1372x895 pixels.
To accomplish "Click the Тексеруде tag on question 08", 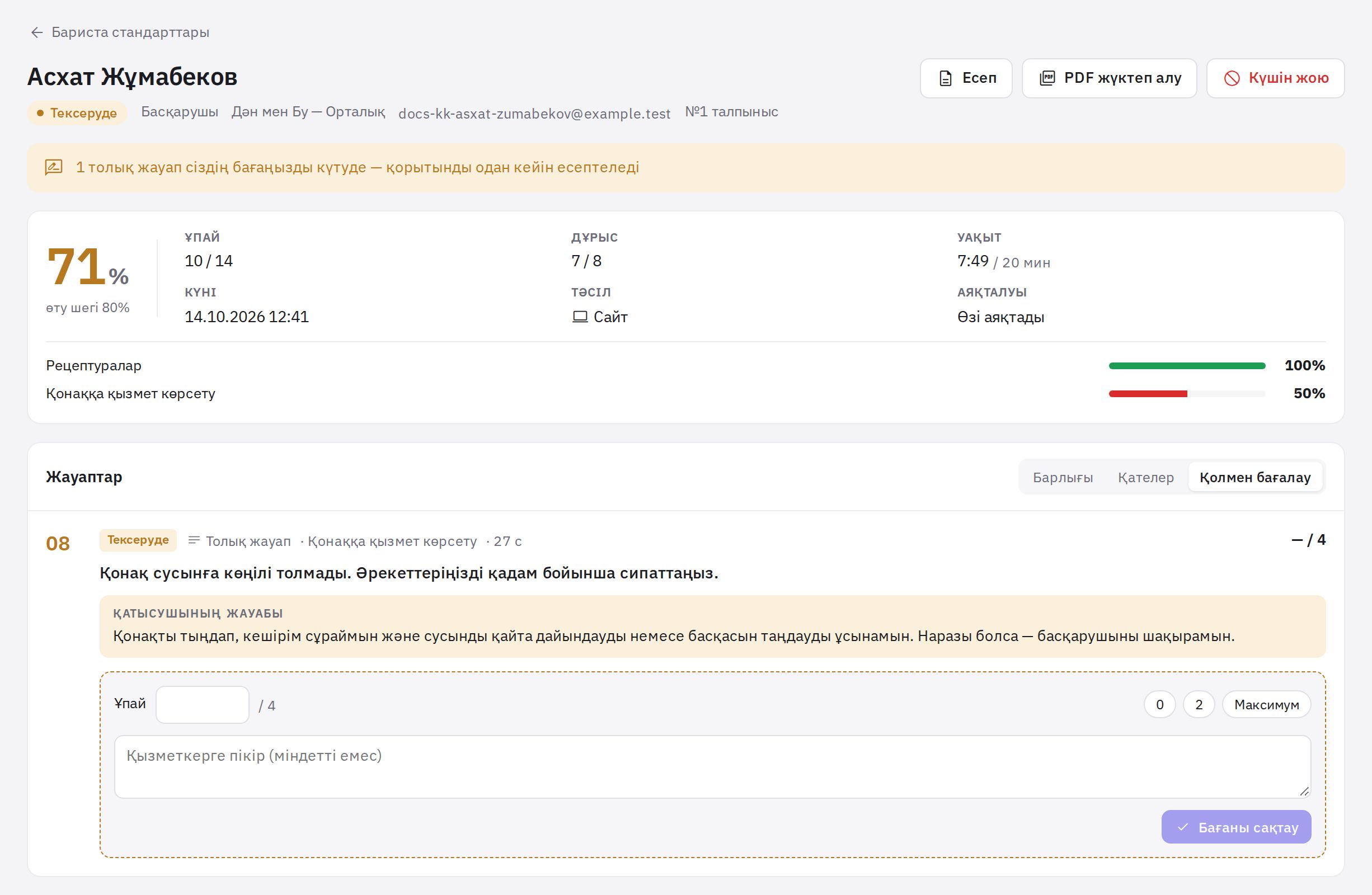I will (x=138, y=540).
